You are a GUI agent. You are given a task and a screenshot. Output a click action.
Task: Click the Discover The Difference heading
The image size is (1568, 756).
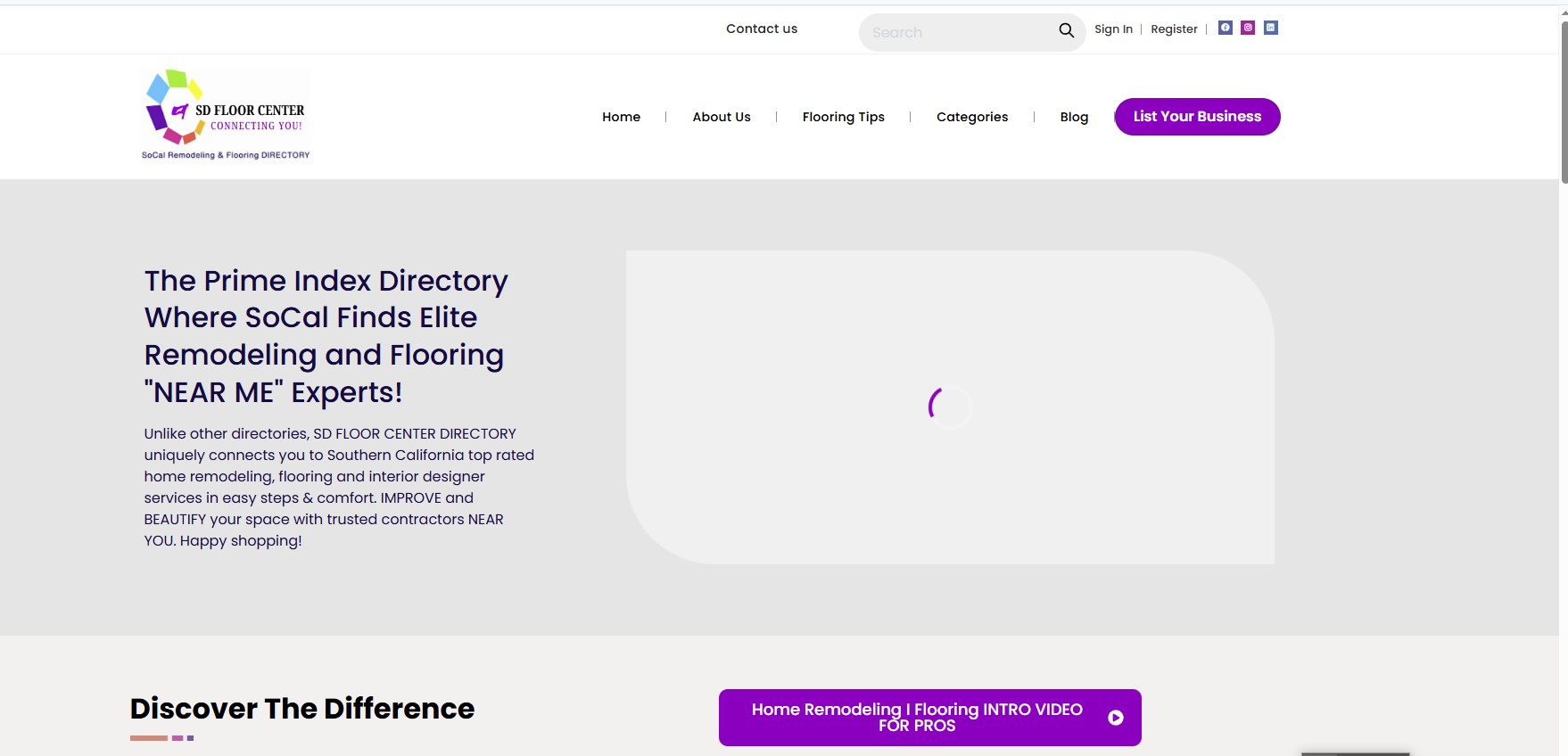point(302,709)
